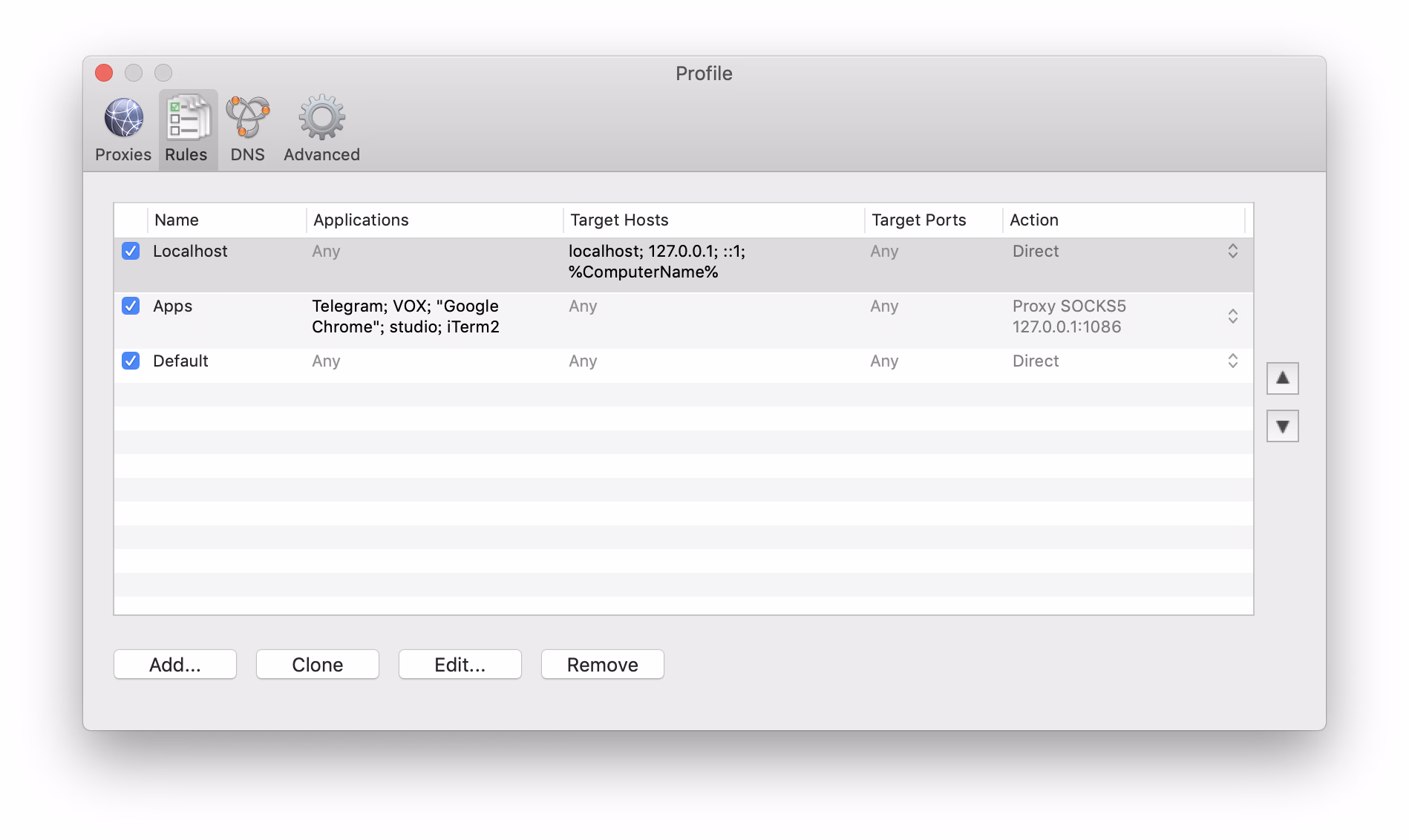Open the DNS network icon
This screenshot has width=1409, height=840.
[x=247, y=119]
